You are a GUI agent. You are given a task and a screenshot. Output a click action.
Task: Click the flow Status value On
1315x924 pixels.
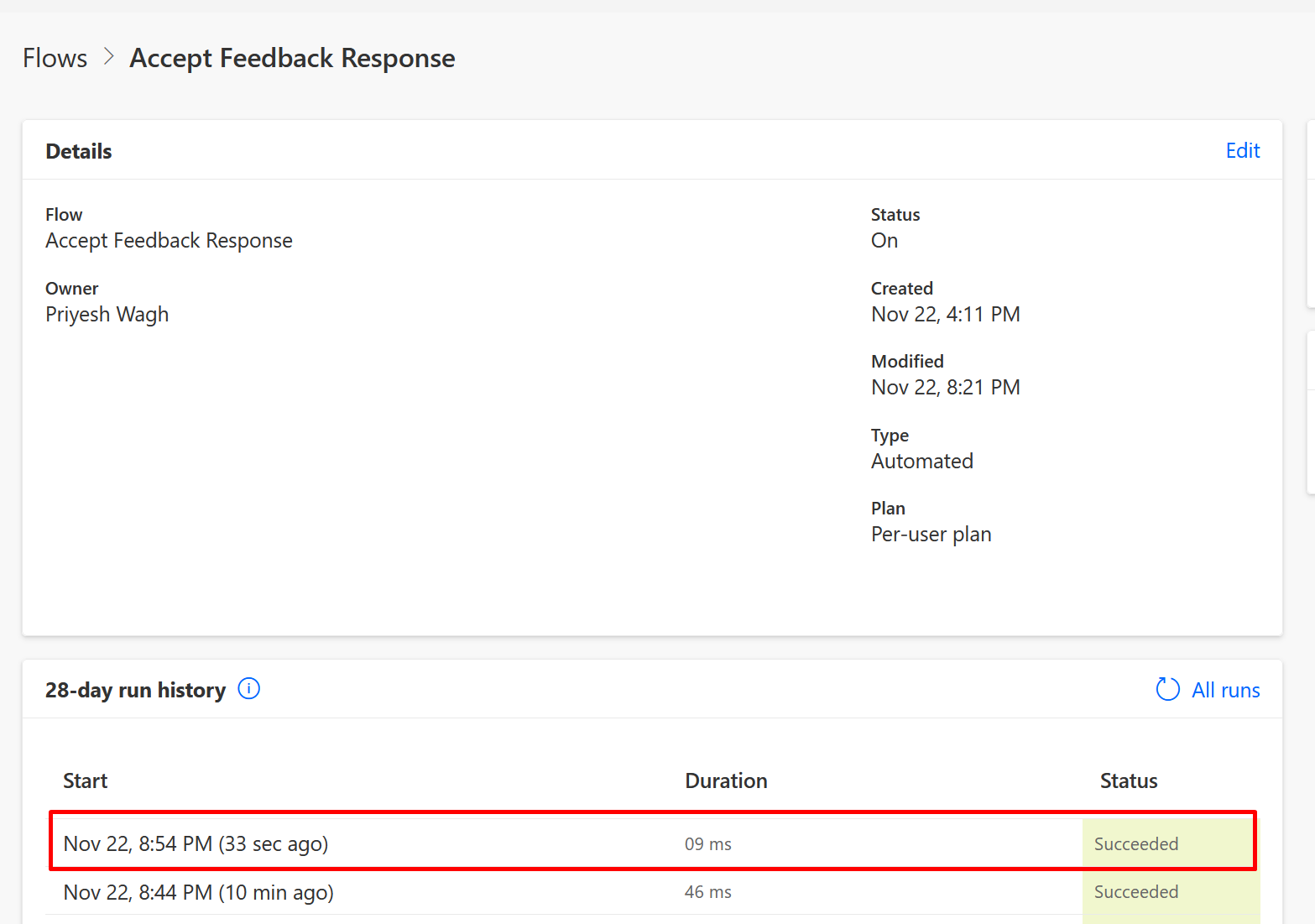[x=884, y=241]
